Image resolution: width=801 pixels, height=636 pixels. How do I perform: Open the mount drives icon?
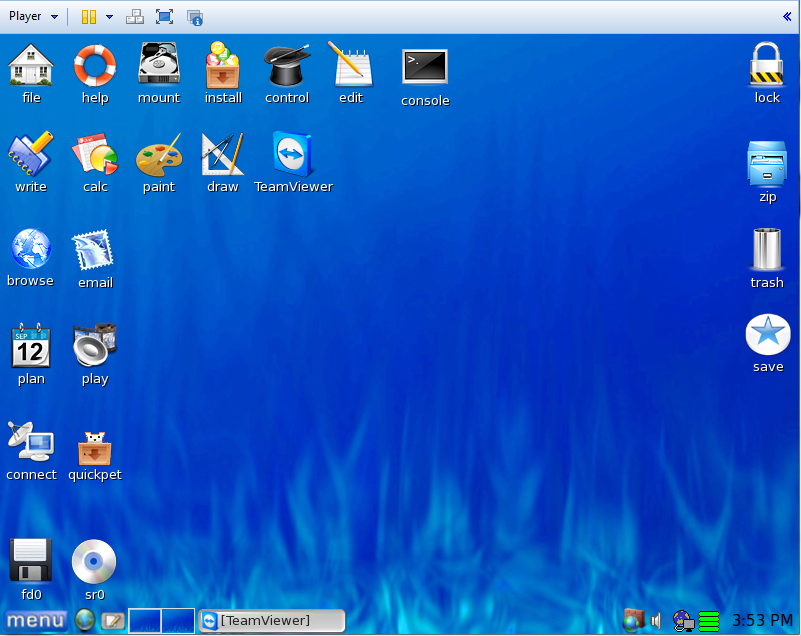click(x=159, y=65)
